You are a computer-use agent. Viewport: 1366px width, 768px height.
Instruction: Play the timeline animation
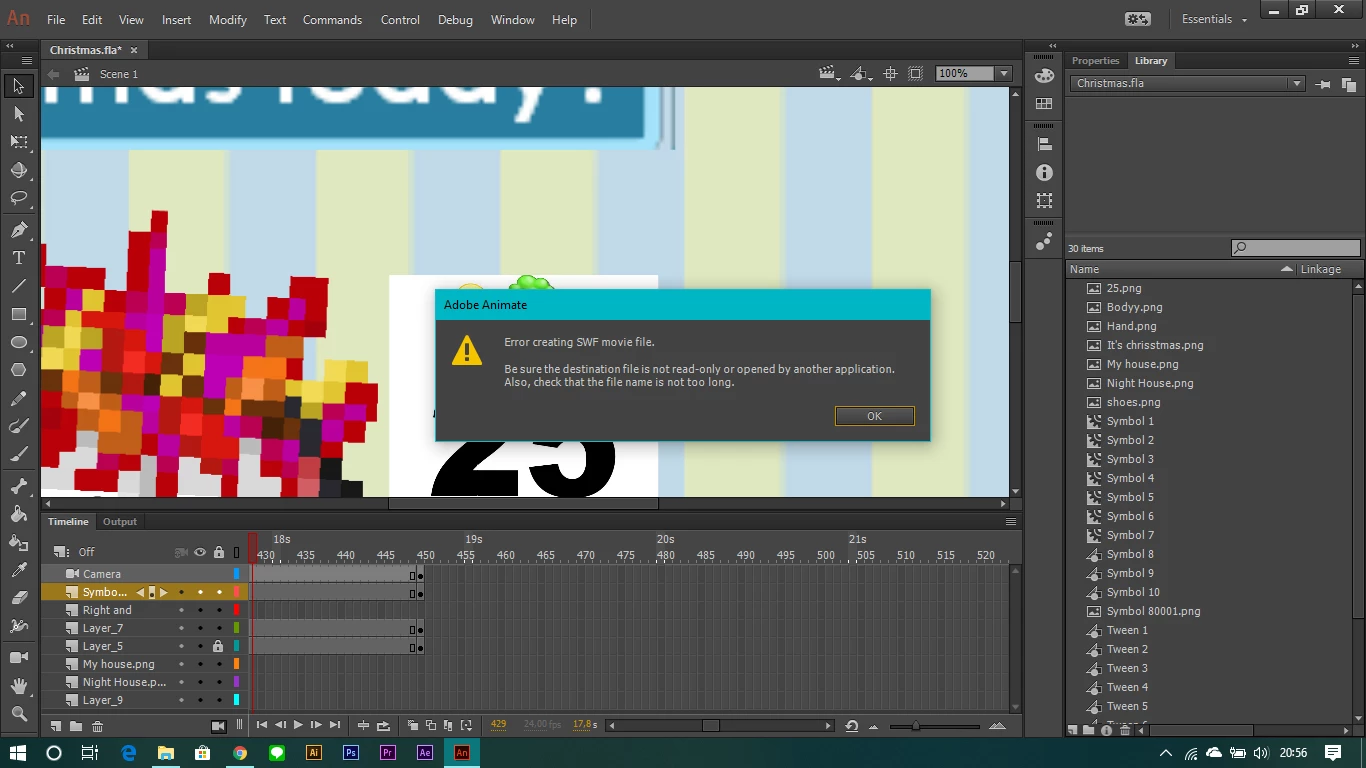(298, 725)
